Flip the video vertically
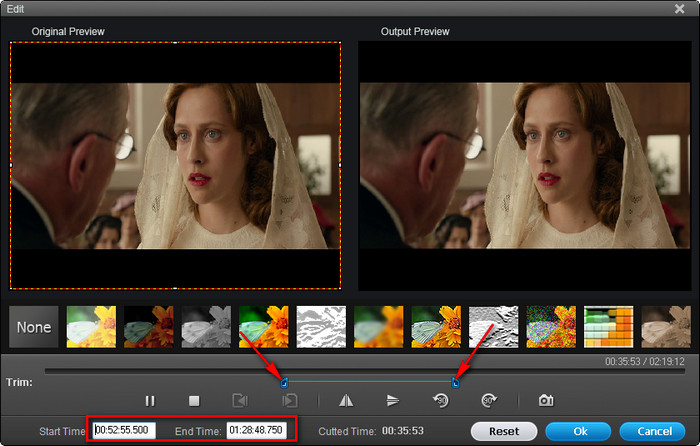 393,401
